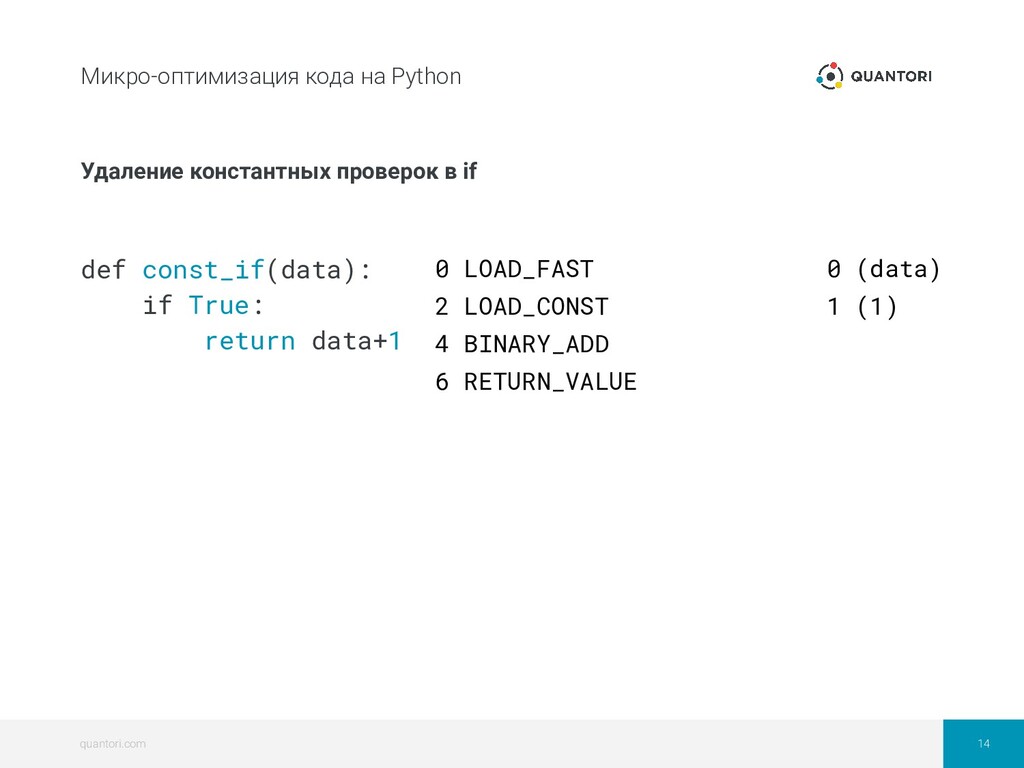Click the gray footer bar
This screenshot has width=1024, height=768.
coord(472,743)
